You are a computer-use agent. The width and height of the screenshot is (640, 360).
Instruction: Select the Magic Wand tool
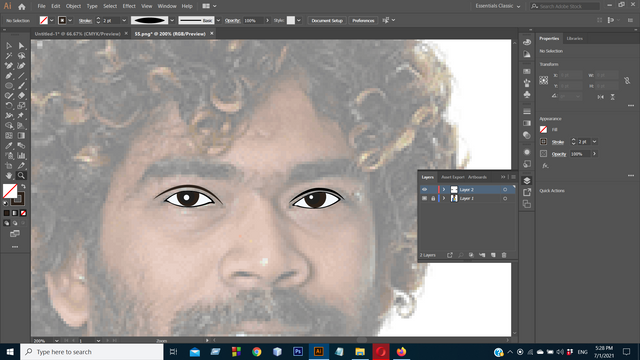pos(9,56)
